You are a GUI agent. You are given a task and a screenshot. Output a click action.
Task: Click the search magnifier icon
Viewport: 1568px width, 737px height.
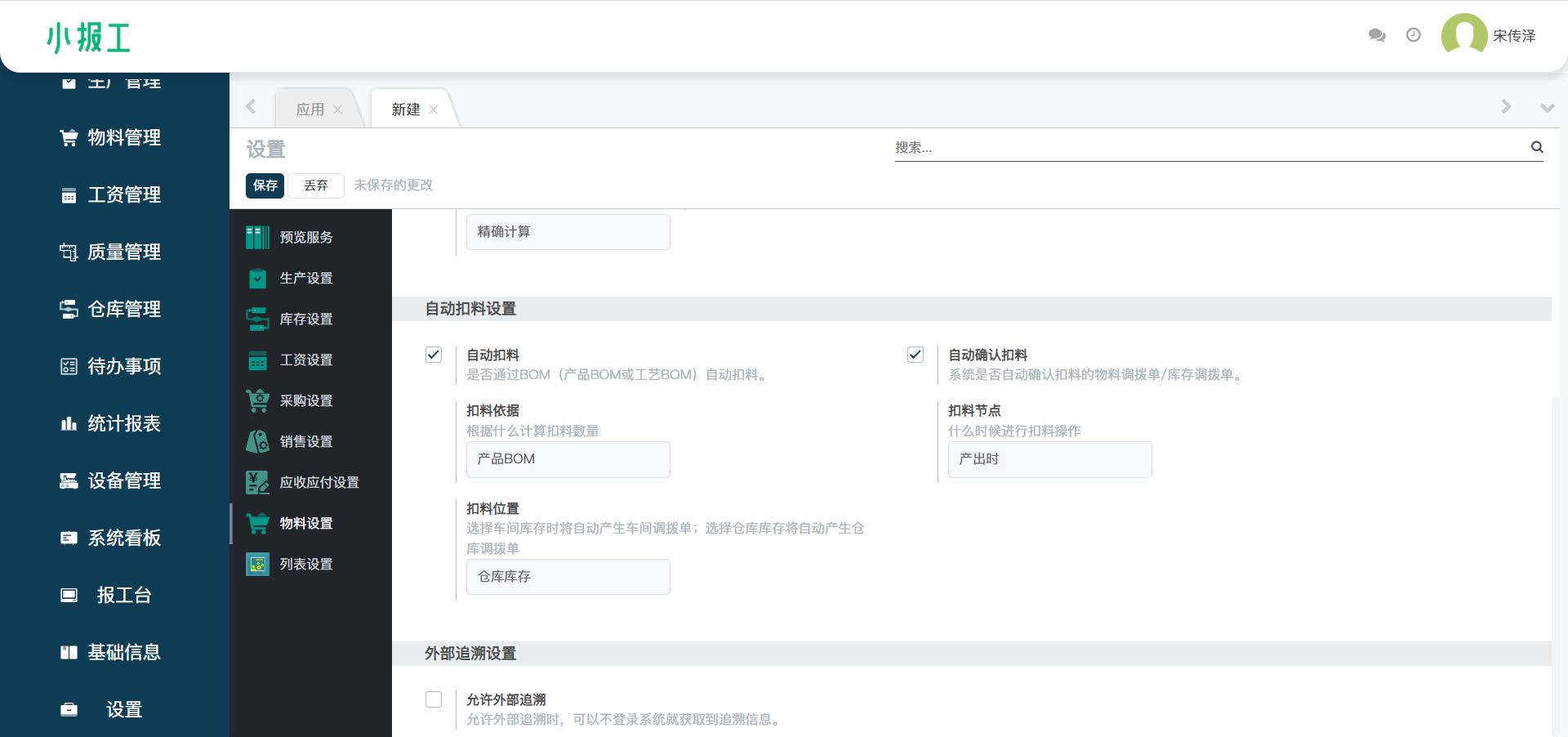1537,147
